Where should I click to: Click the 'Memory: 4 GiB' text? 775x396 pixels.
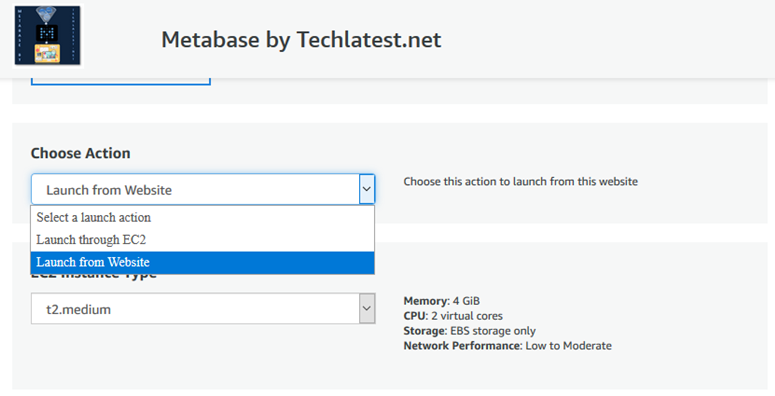coord(441,301)
